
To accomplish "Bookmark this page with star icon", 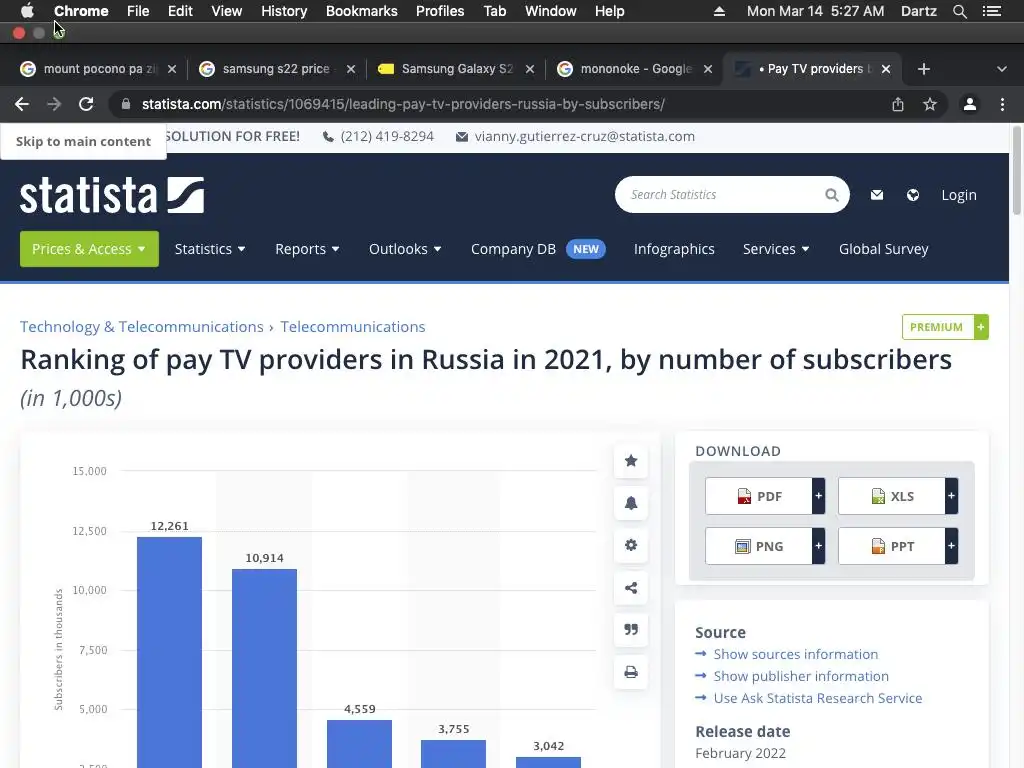I will coord(930,104).
